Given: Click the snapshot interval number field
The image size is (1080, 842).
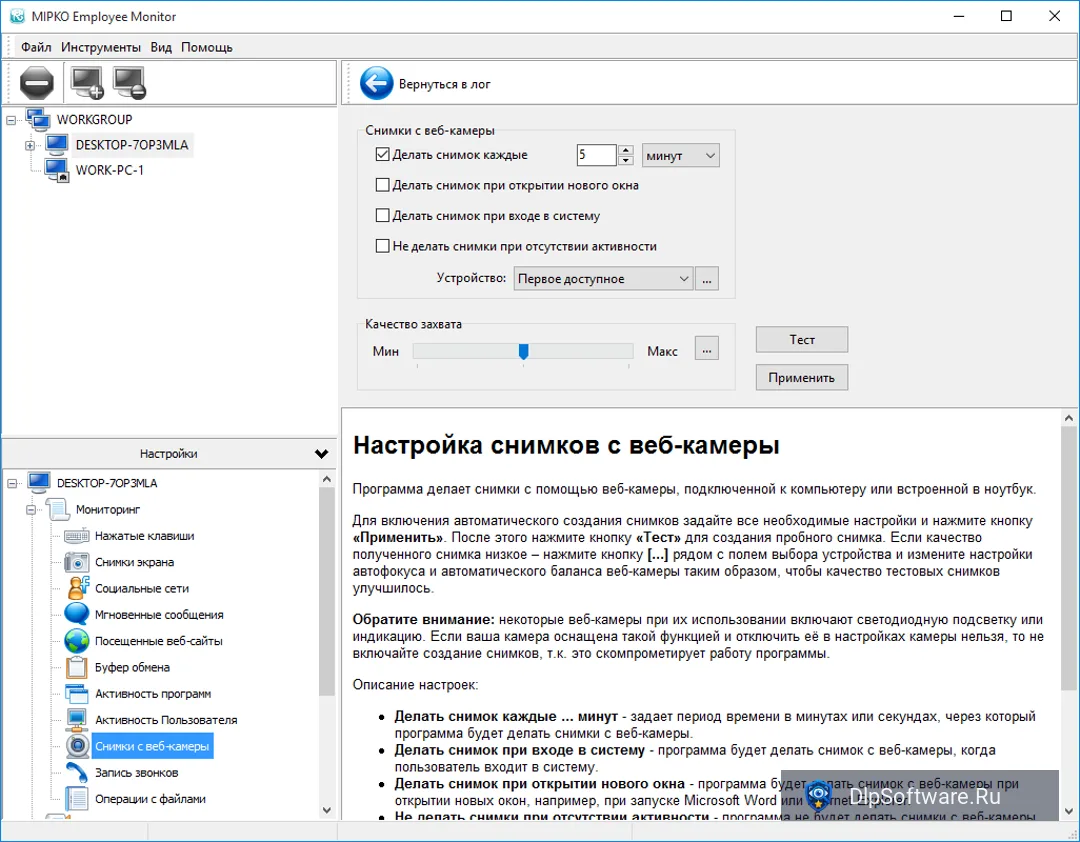Looking at the screenshot, I should (596, 155).
